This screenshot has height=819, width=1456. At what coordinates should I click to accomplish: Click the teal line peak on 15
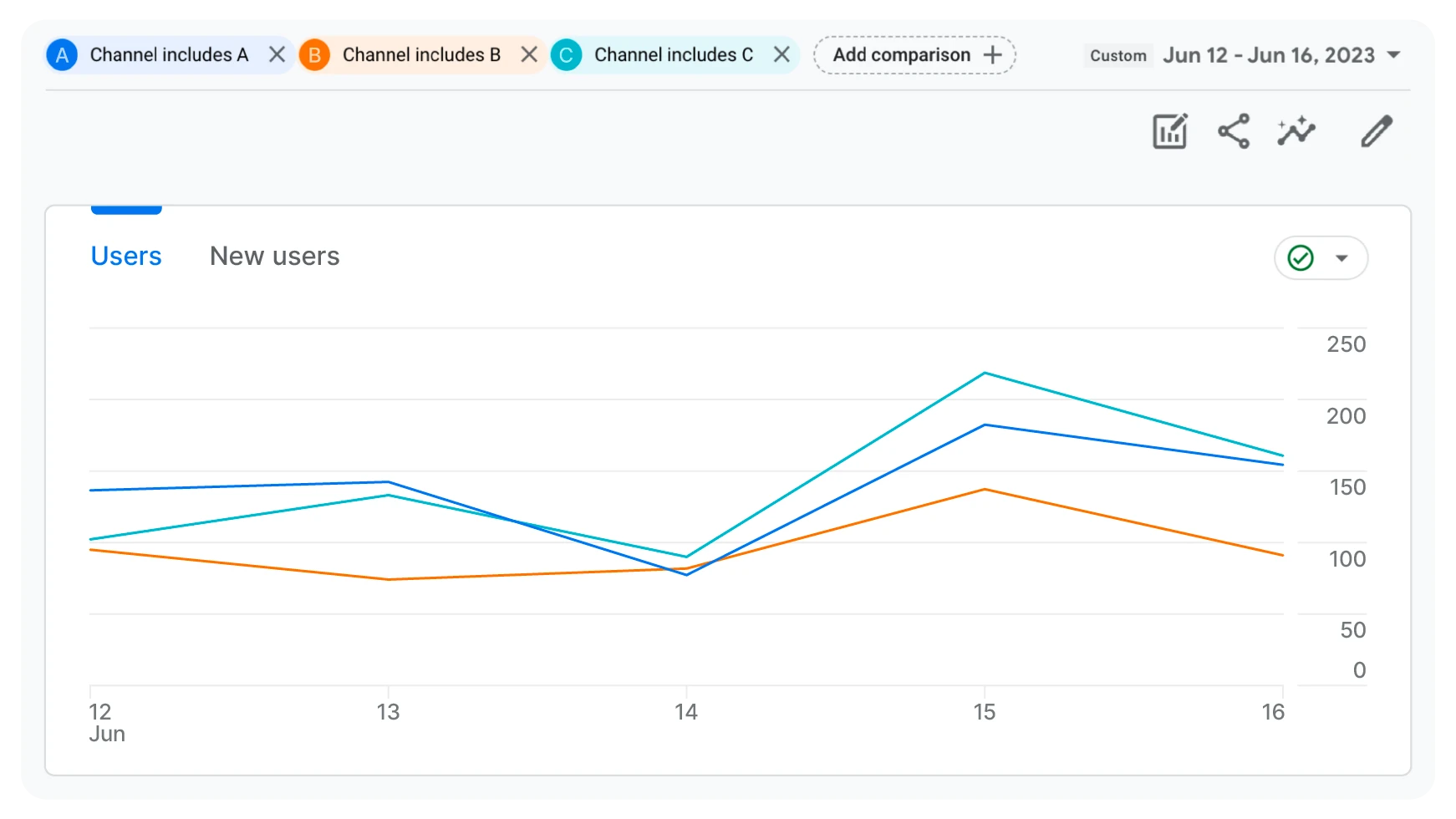click(985, 373)
